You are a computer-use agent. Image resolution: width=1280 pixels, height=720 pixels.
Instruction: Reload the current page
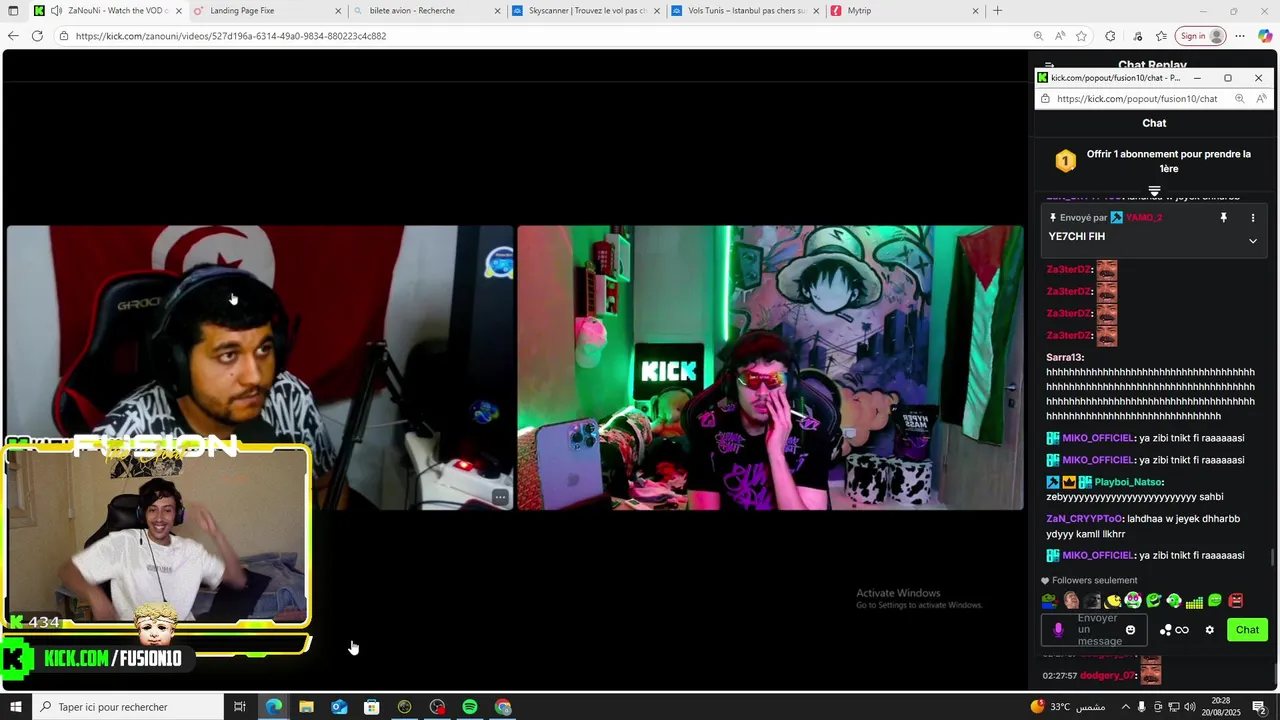point(37,36)
